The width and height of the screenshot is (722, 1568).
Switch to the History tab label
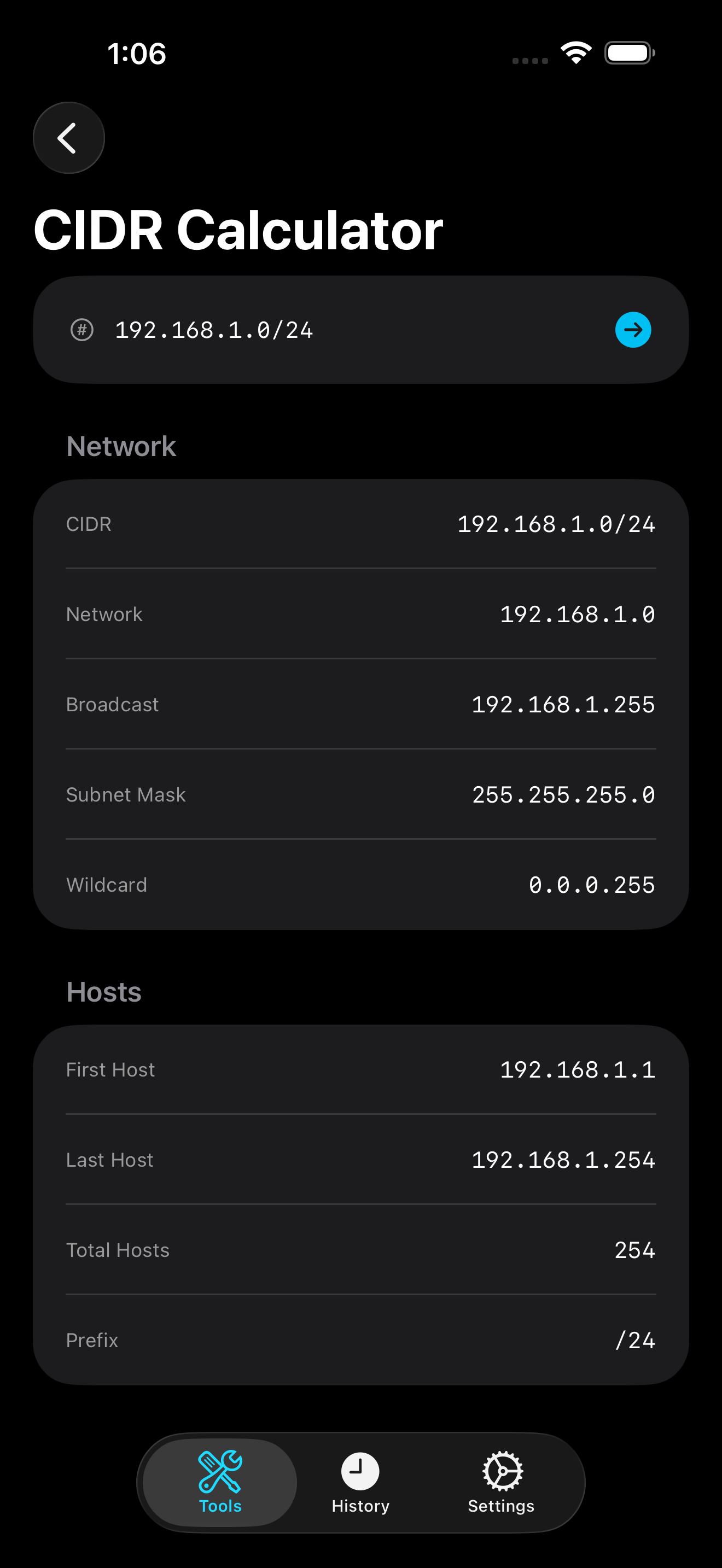tap(360, 1506)
